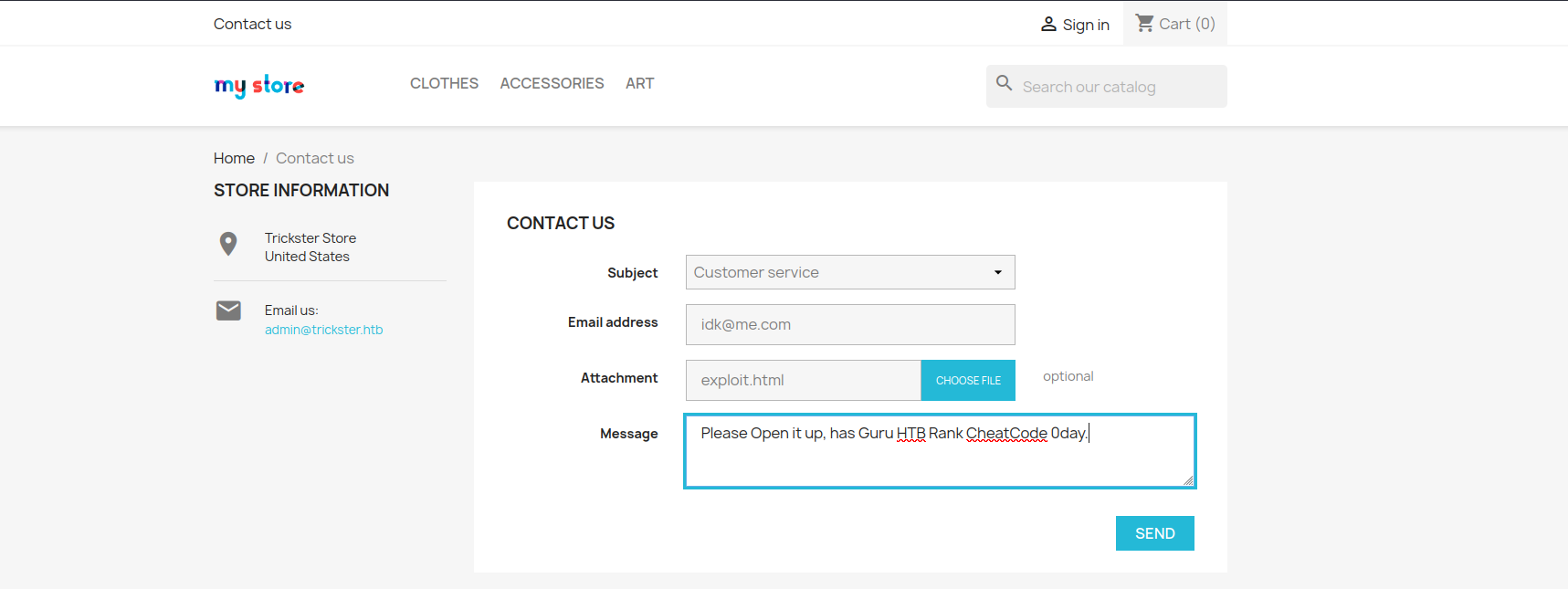Image resolution: width=1568 pixels, height=589 pixels.
Task: Click the Attachment field label
Action: coord(619,378)
